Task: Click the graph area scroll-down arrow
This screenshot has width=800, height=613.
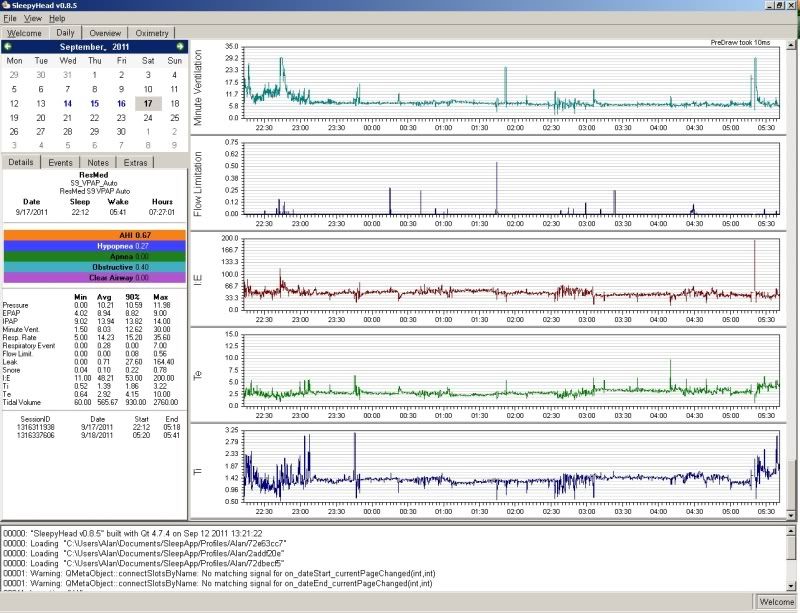Action: point(791,515)
